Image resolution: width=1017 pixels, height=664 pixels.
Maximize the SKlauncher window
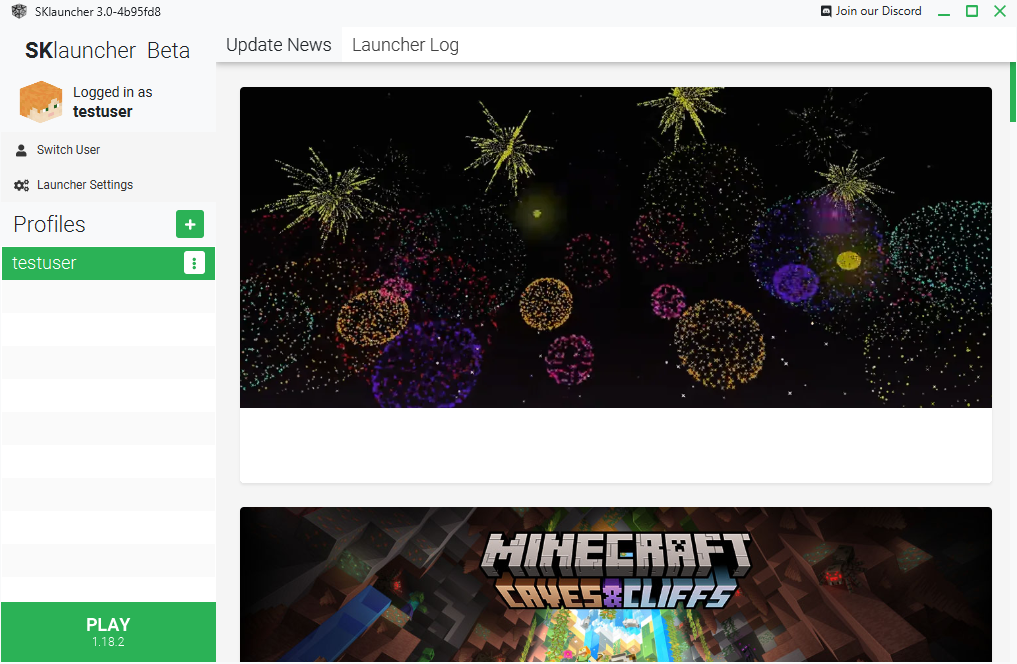(x=972, y=11)
